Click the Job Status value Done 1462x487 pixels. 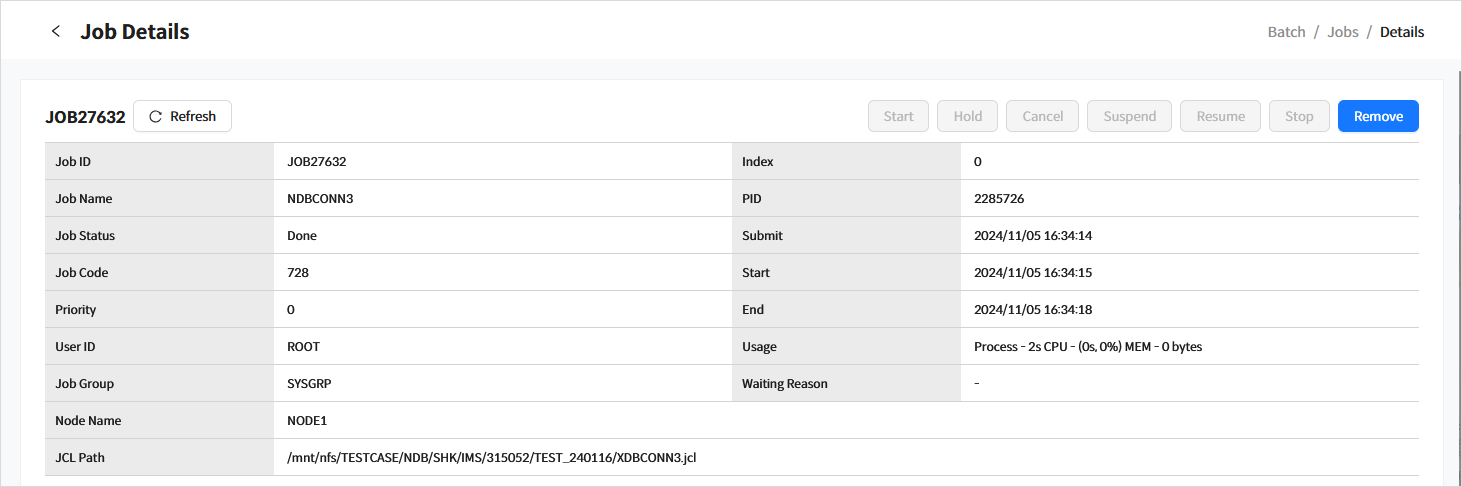tap(302, 236)
